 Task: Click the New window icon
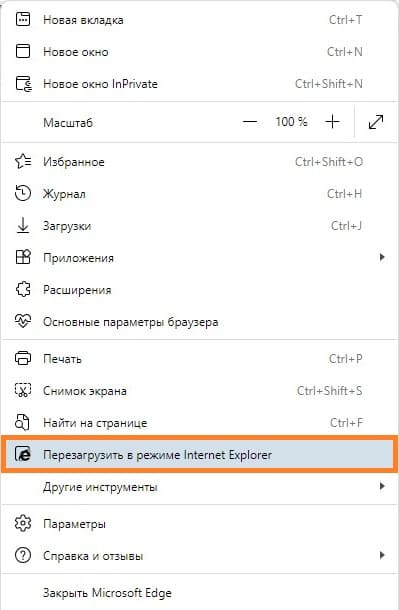[23, 51]
